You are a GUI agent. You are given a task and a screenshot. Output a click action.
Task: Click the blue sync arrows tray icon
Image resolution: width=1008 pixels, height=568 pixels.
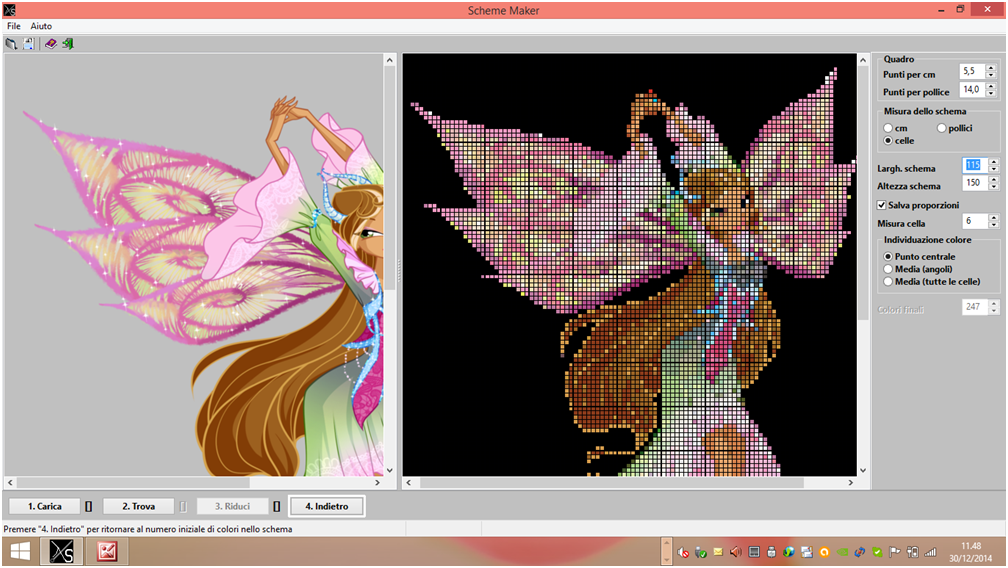(860, 552)
